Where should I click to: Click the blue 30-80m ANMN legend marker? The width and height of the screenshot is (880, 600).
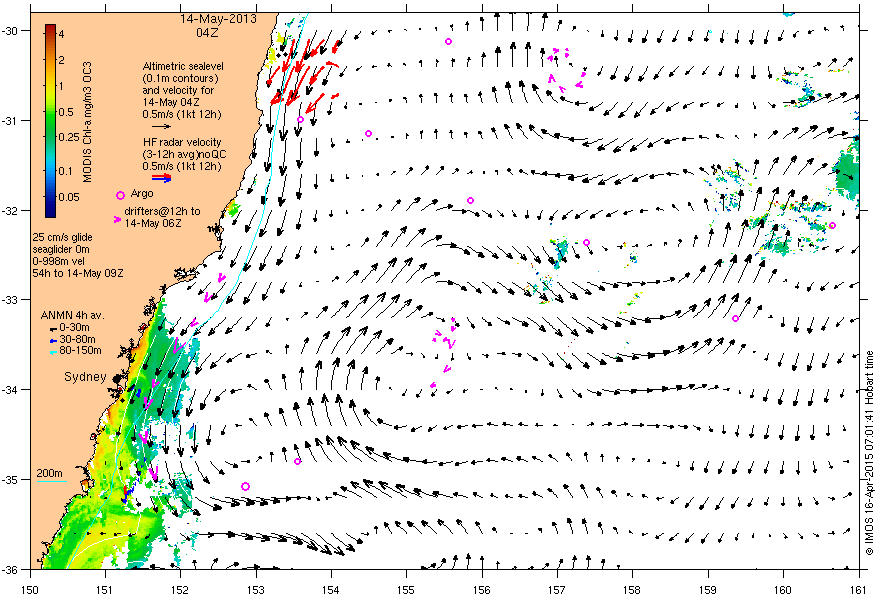(53, 340)
